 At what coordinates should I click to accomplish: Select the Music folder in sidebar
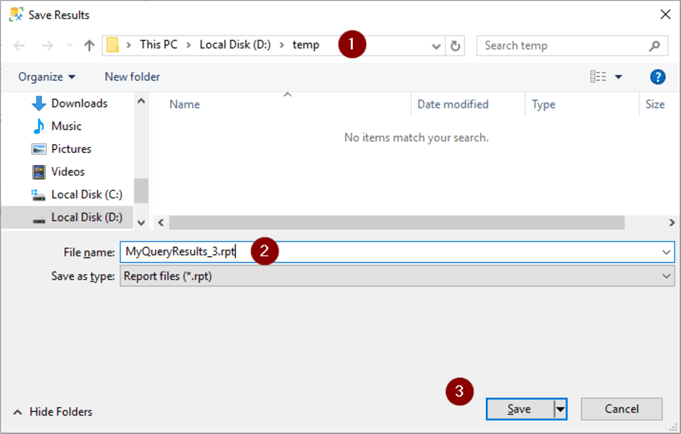click(66, 126)
